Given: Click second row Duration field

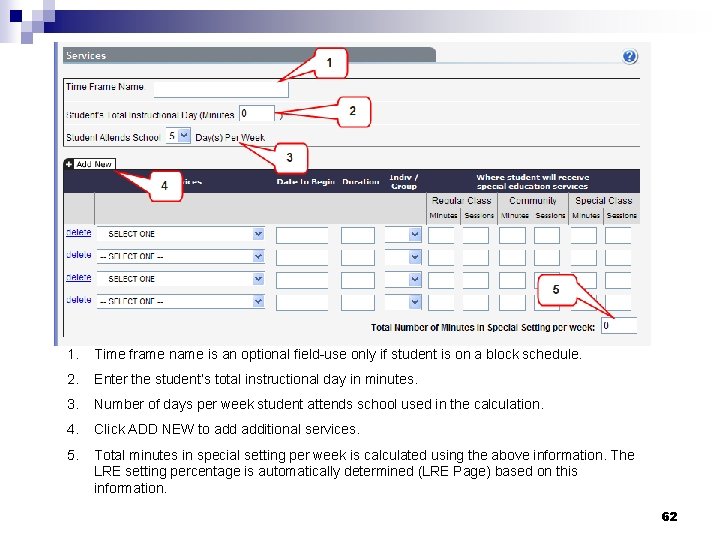Looking at the screenshot, I should click(358, 258).
